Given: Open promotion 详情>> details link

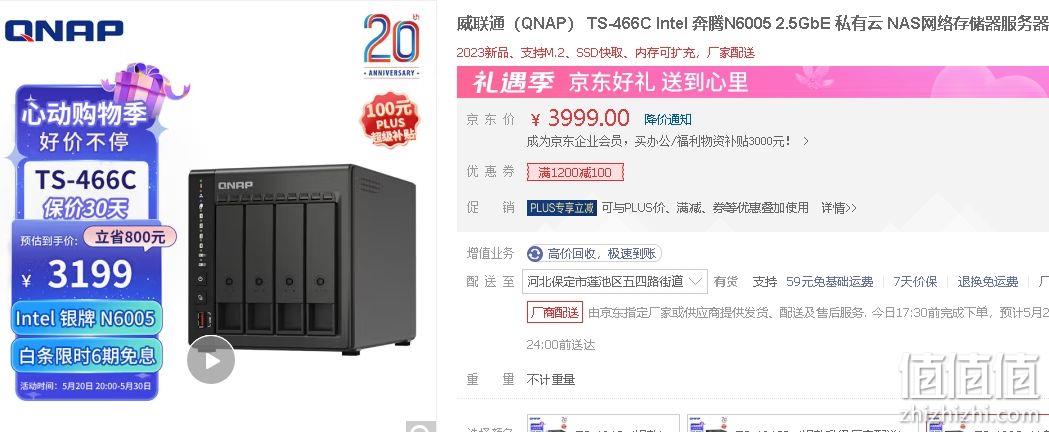Looking at the screenshot, I should 838,208.
